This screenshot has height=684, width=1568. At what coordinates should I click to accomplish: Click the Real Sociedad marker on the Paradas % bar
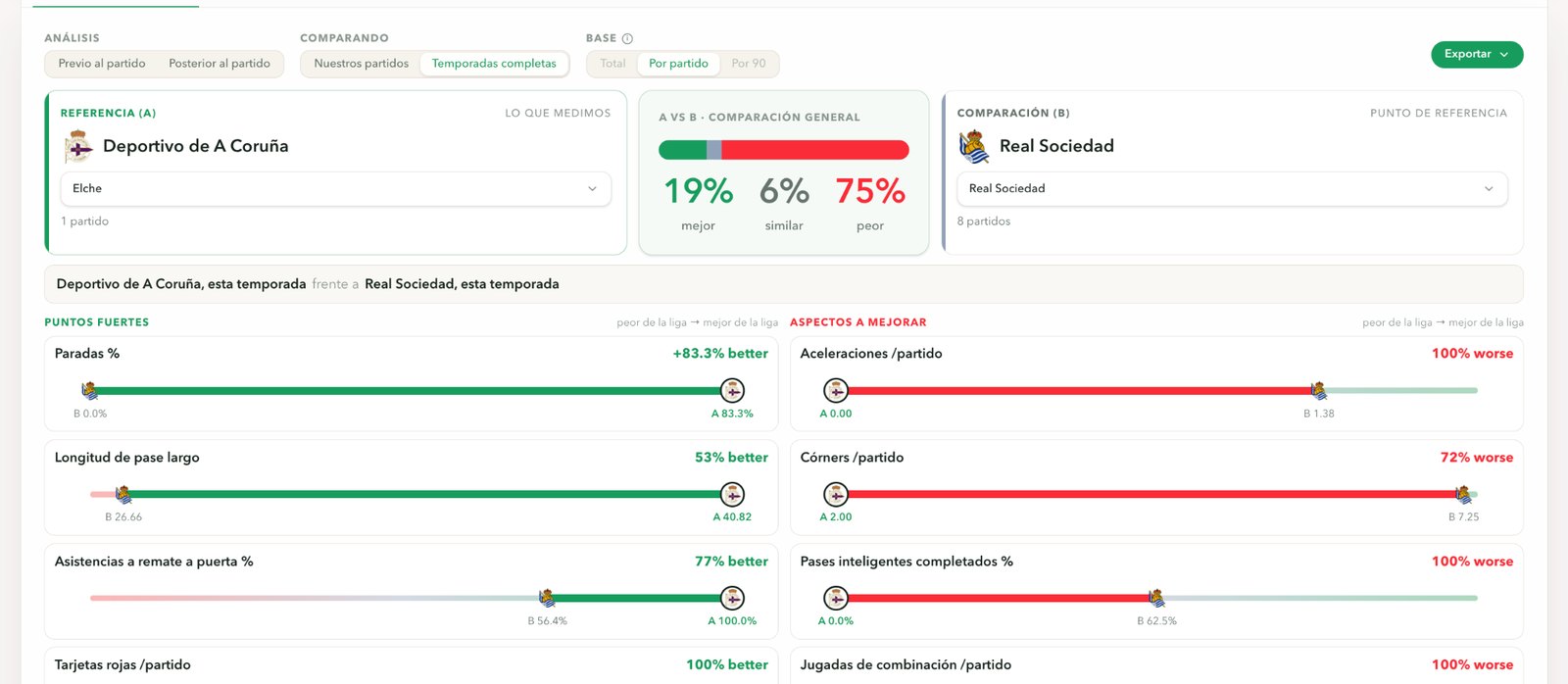(90, 390)
